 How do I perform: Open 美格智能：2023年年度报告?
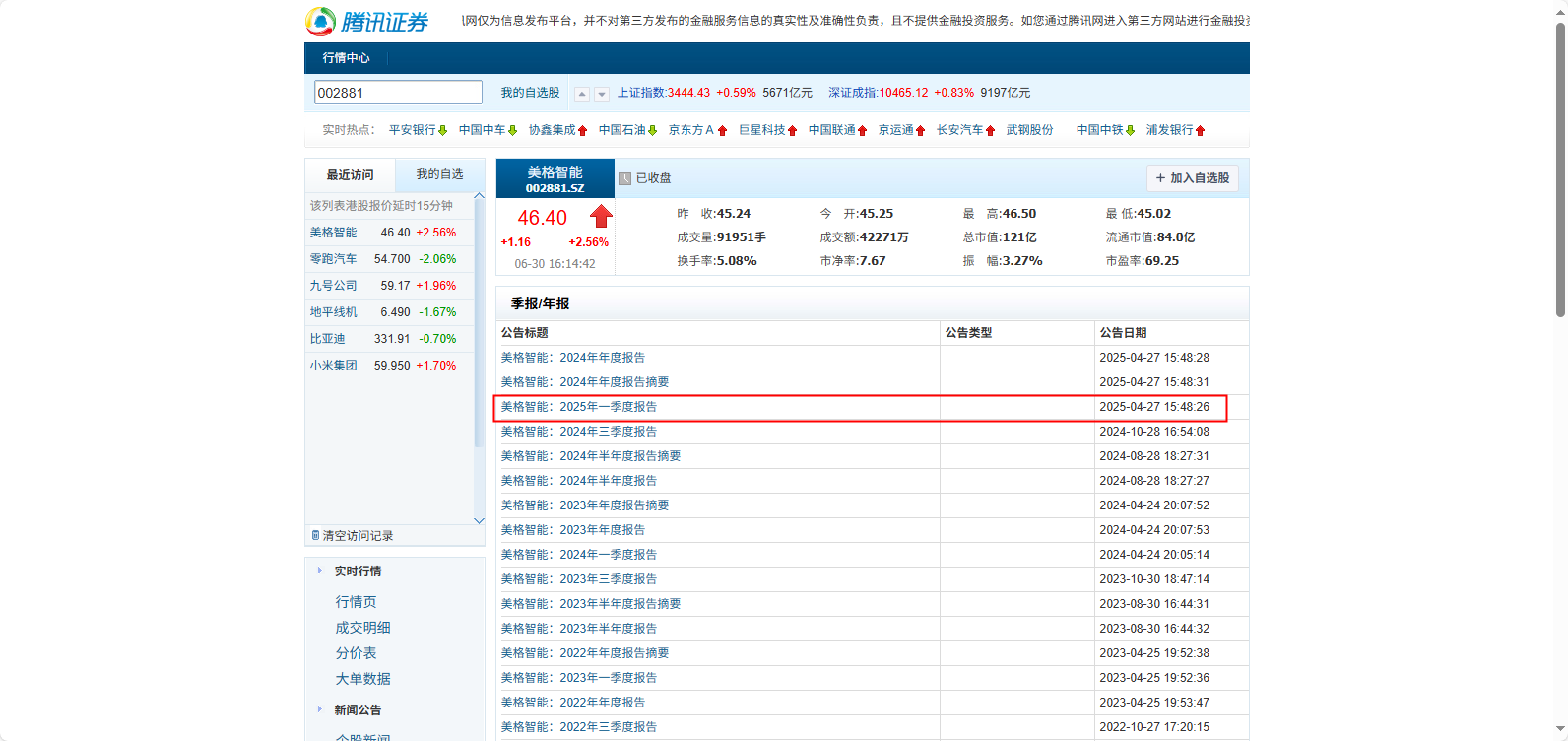click(573, 530)
